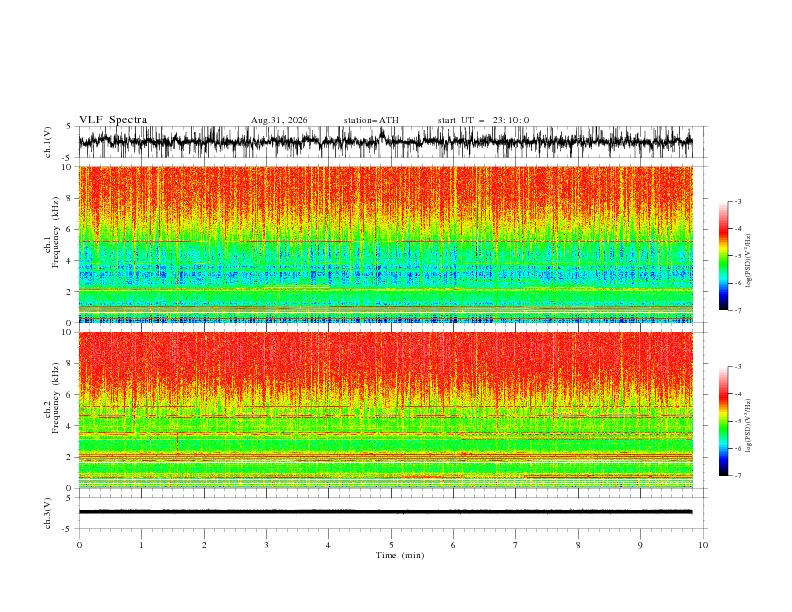Click the ch.3(V) waveform axis label
The image size is (792, 612).
(48, 513)
